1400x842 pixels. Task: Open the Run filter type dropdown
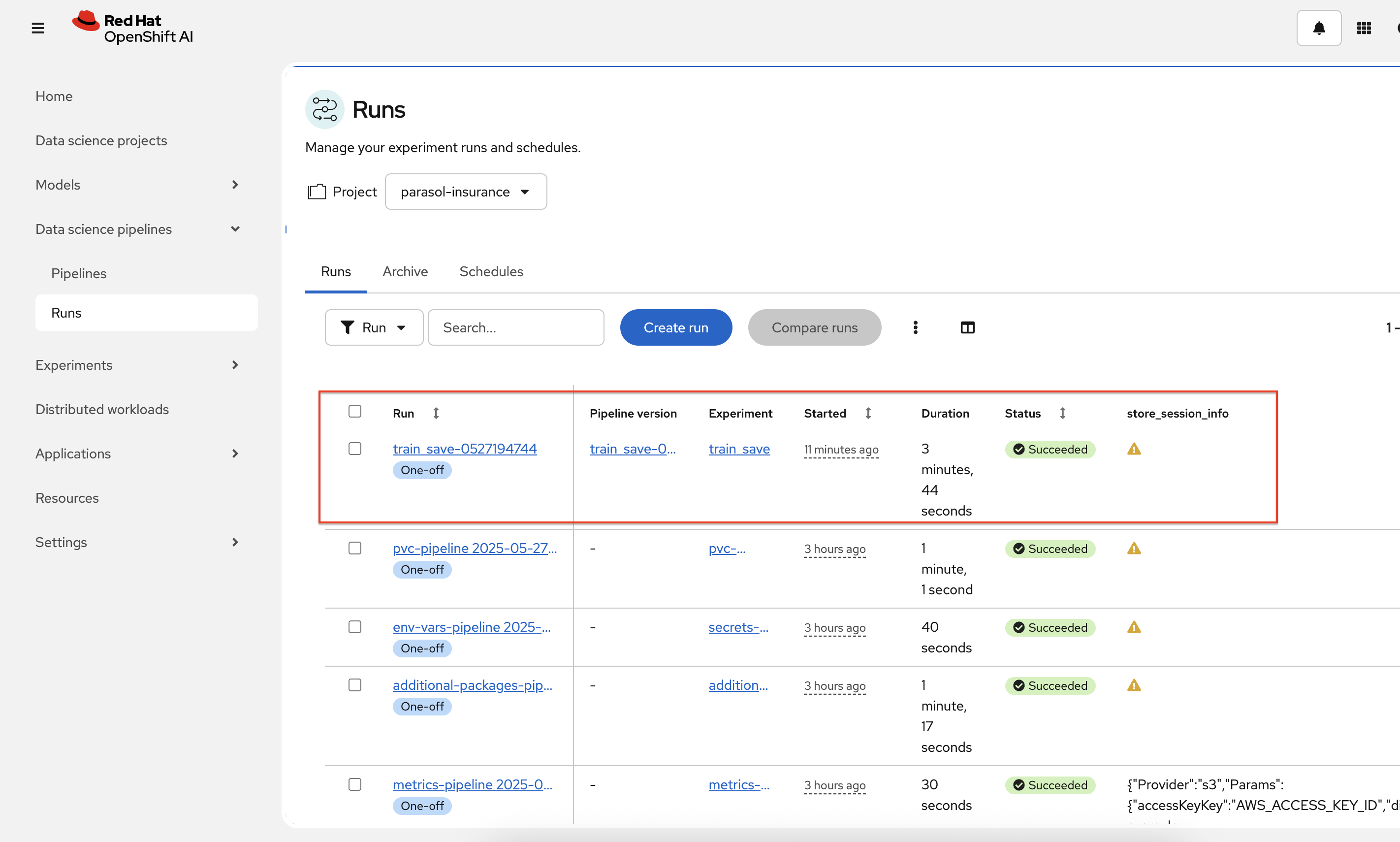pos(374,327)
